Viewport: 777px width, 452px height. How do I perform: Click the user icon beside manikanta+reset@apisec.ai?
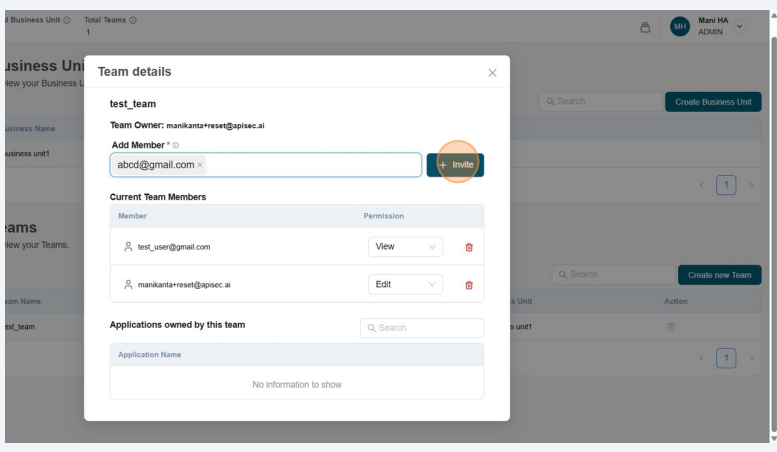128,285
